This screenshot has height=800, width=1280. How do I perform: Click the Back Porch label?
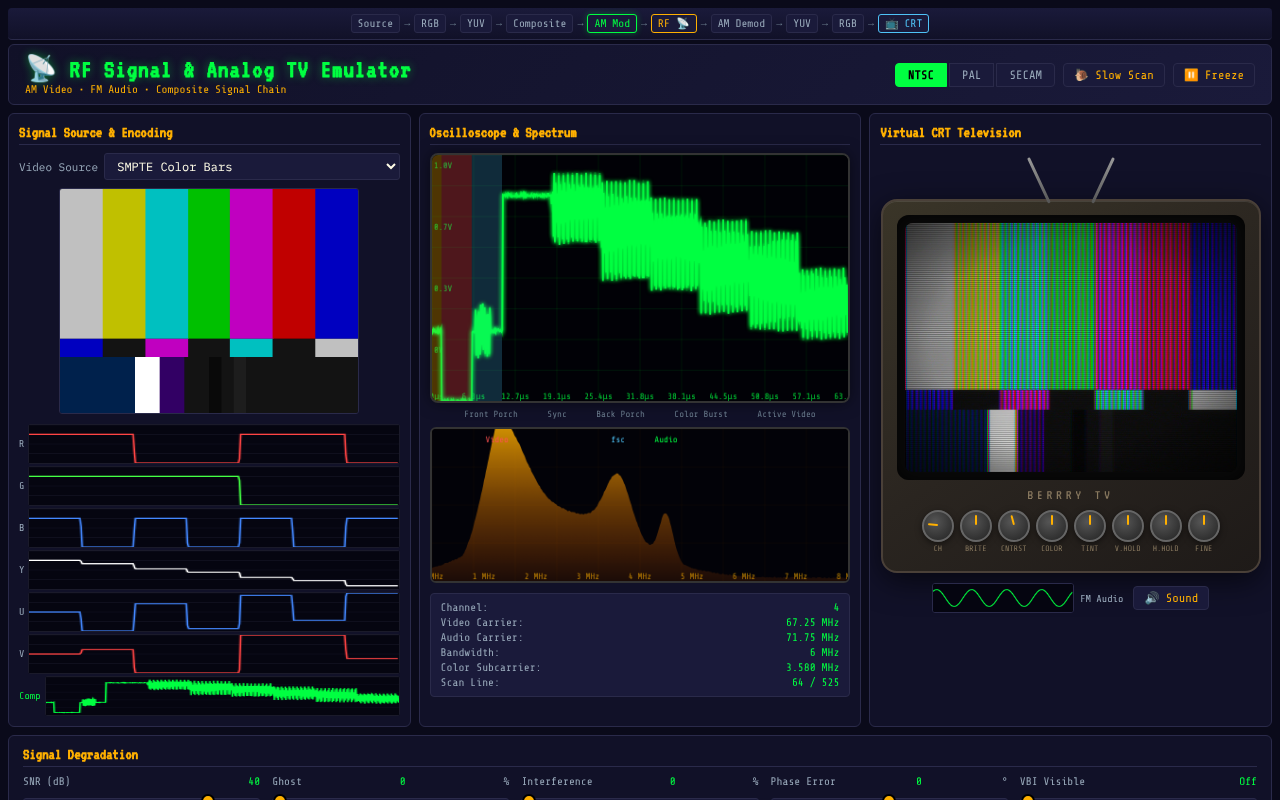tap(621, 414)
